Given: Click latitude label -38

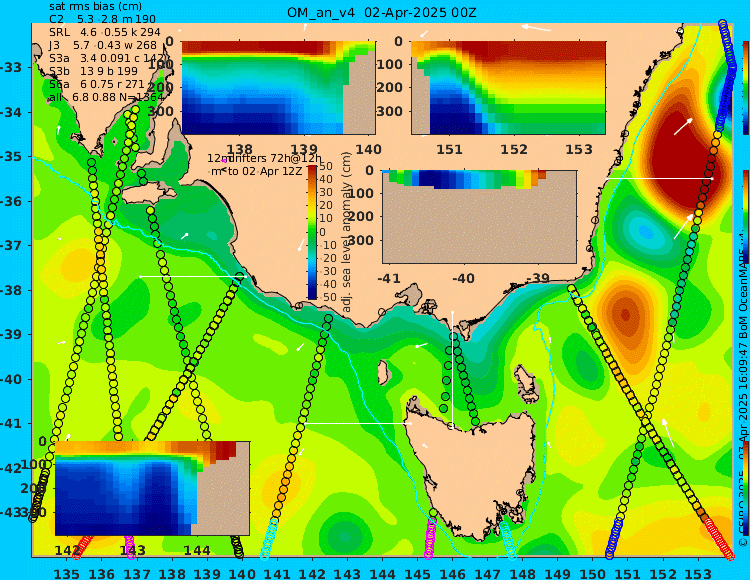Looking at the screenshot, I should pos(11,290).
